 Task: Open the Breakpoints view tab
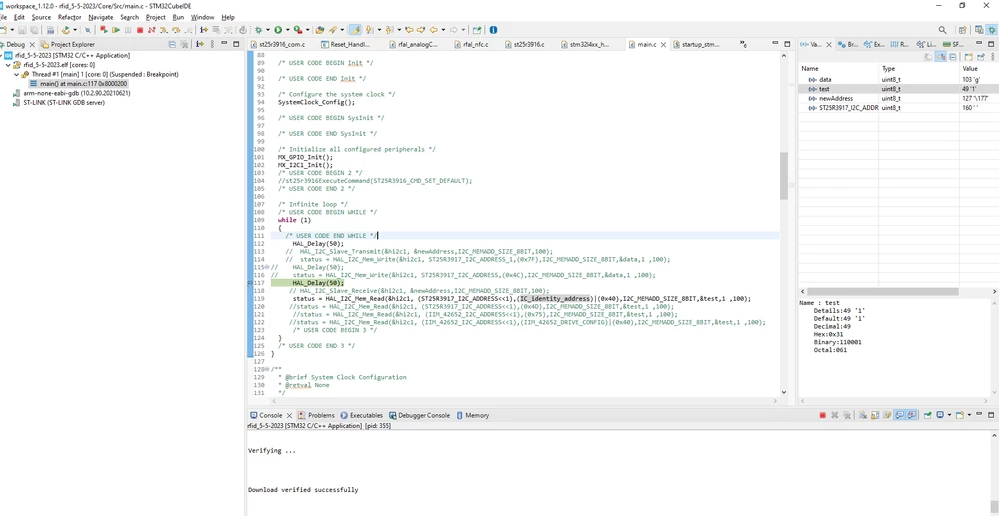848,45
